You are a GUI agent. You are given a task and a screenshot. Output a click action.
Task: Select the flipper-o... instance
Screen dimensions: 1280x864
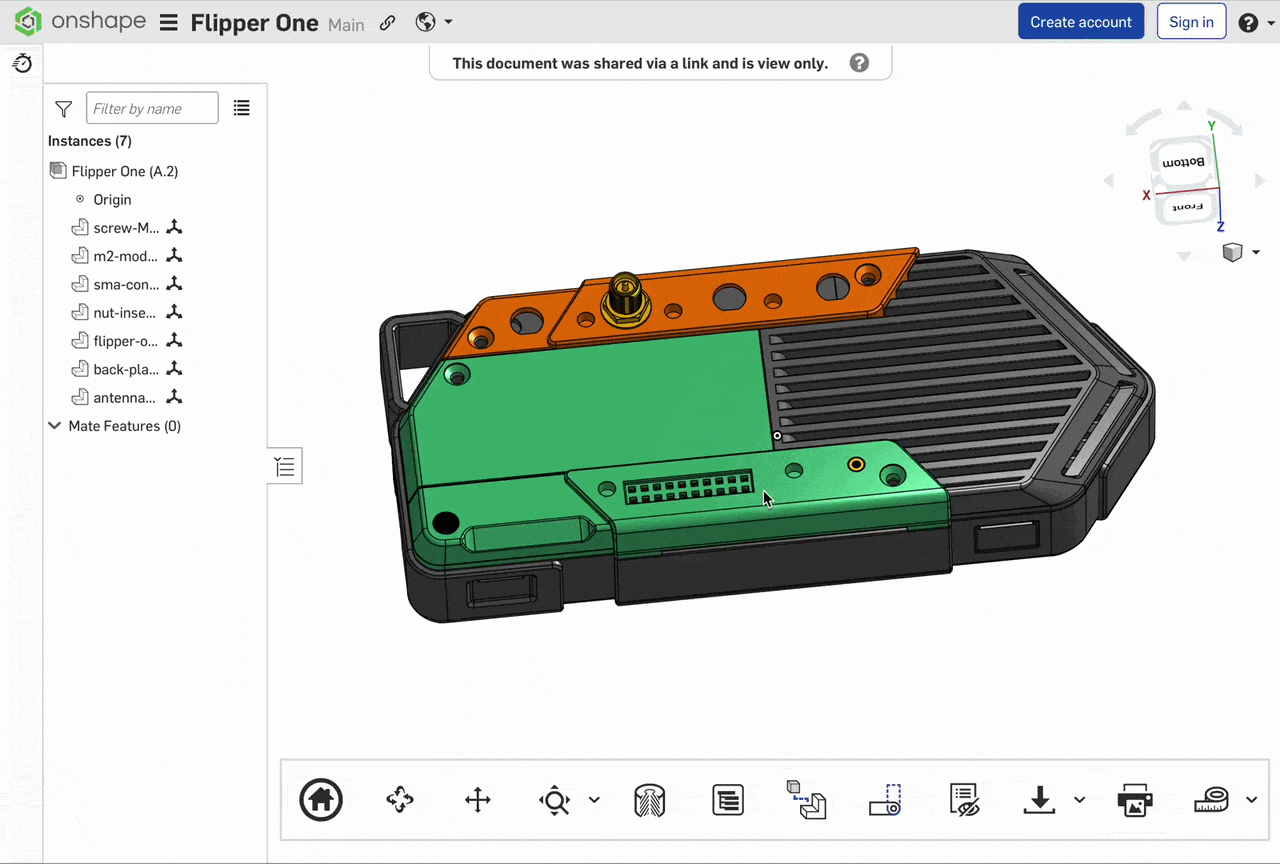[x=126, y=341]
